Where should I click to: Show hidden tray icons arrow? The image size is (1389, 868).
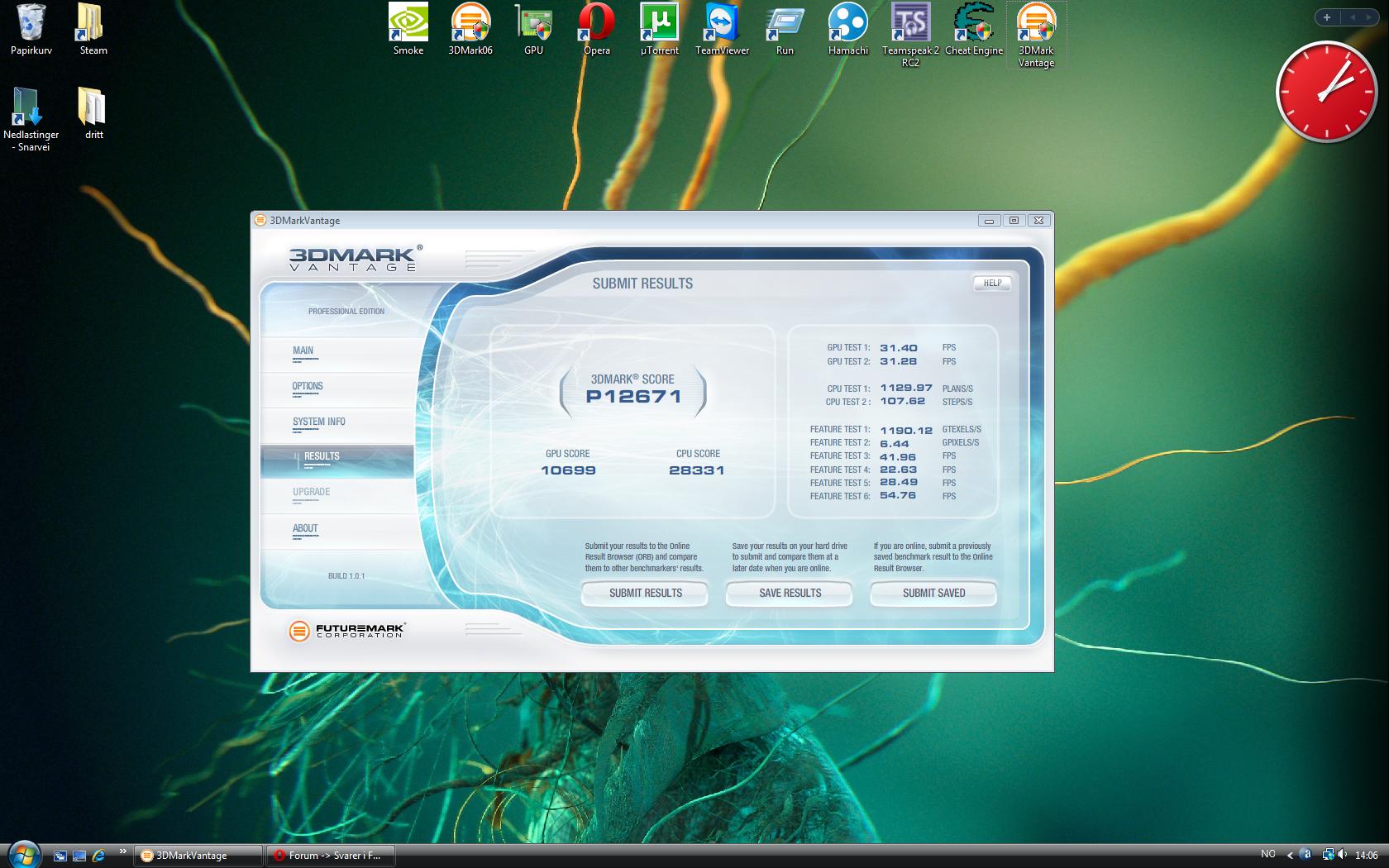coord(1290,856)
